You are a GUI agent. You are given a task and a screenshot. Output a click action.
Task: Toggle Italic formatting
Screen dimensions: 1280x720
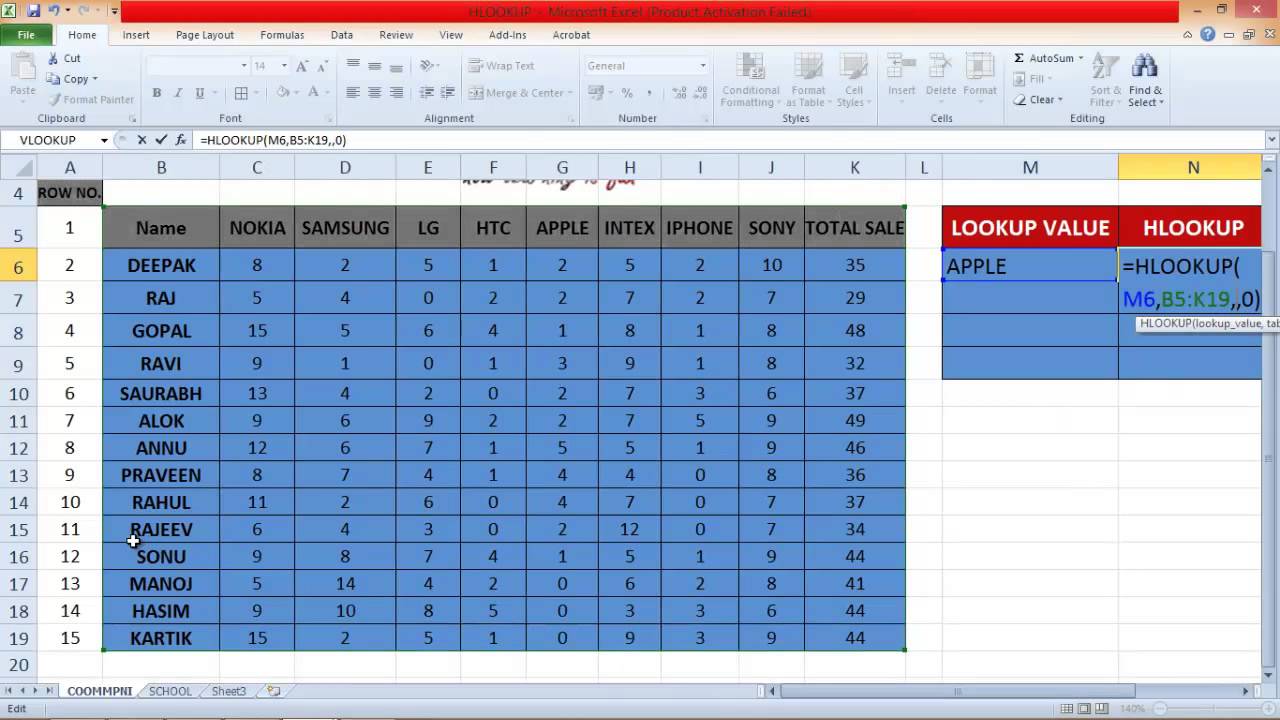click(179, 93)
